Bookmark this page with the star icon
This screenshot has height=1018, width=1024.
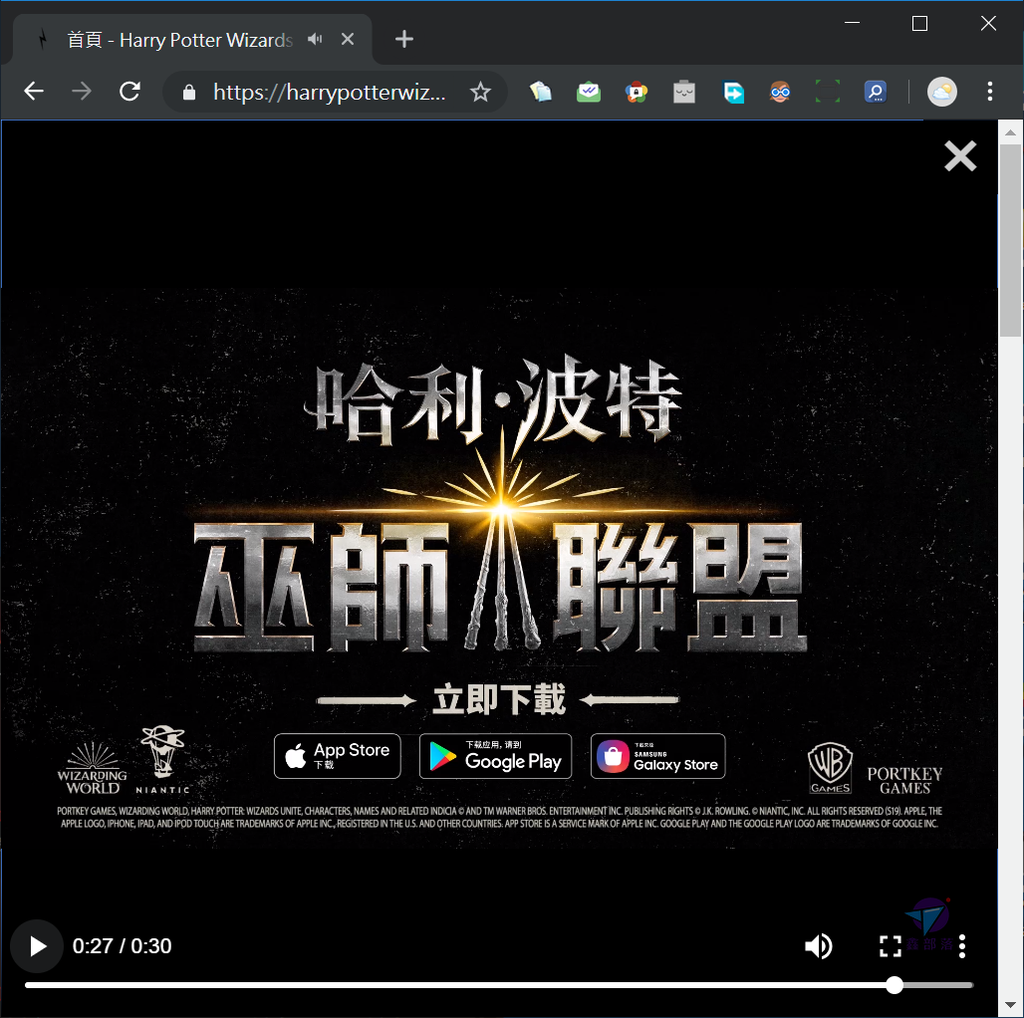point(481,92)
